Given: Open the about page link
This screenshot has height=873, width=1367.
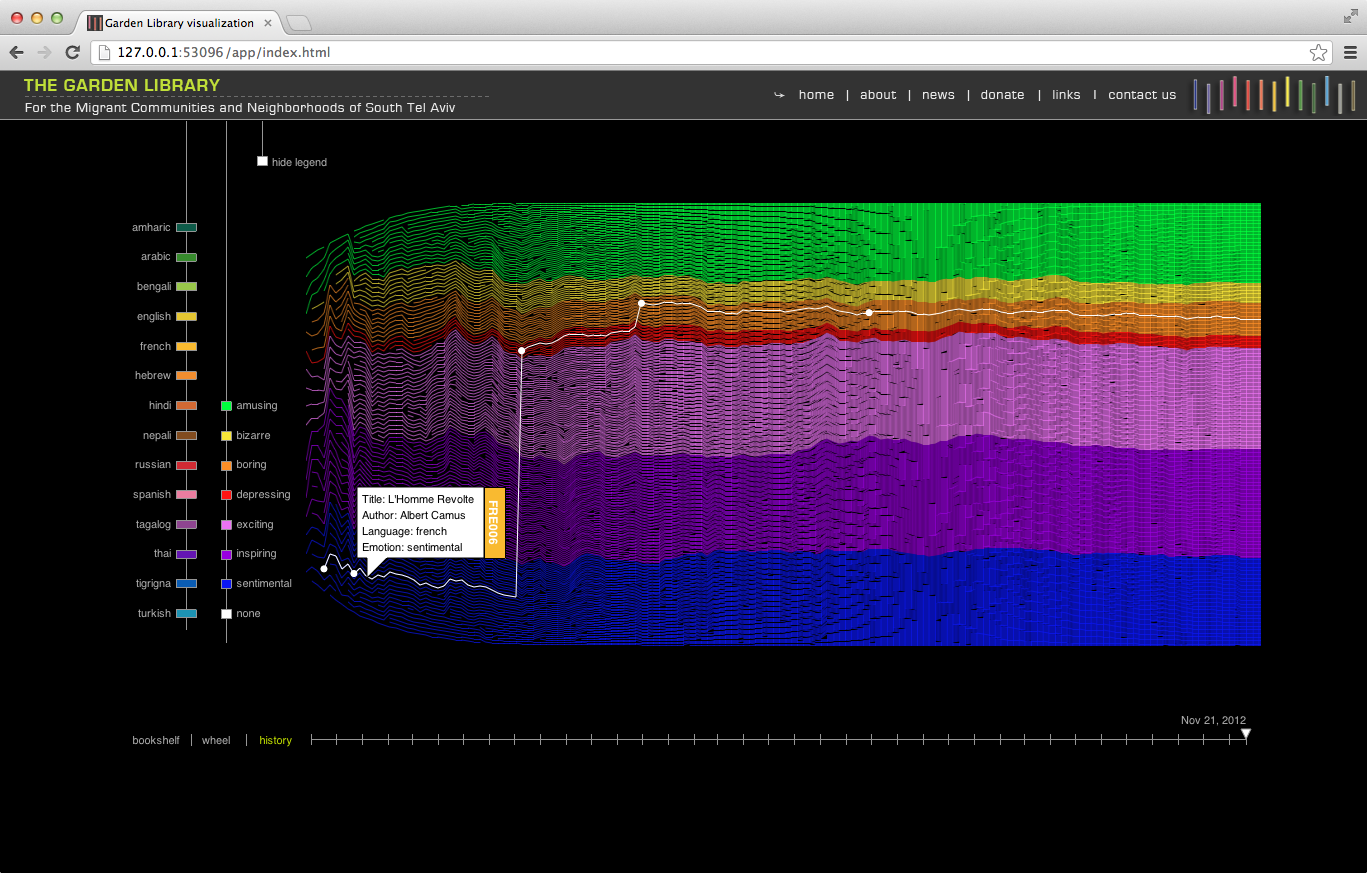Looking at the screenshot, I should 878,95.
